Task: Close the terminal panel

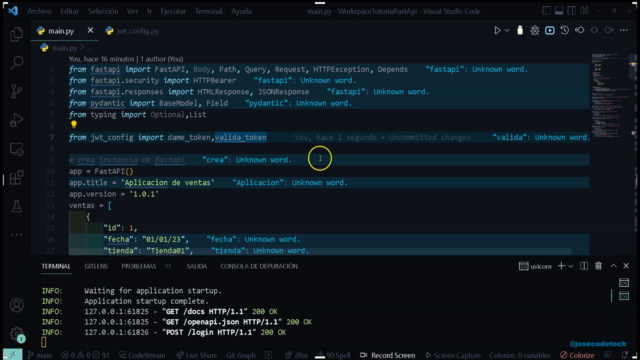Action: click(x=626, y=266)
